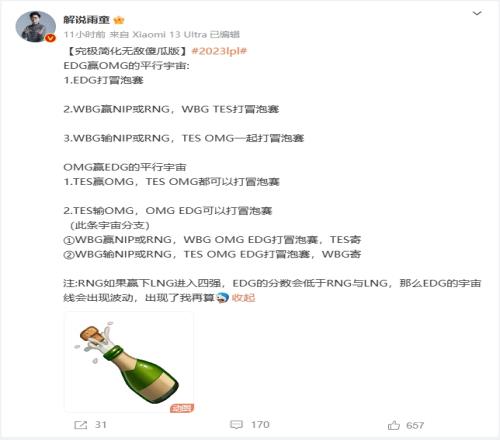Open the #2023lpl# hashtag topic
Viewport: 500px width, 440px height.
point(219,51)
